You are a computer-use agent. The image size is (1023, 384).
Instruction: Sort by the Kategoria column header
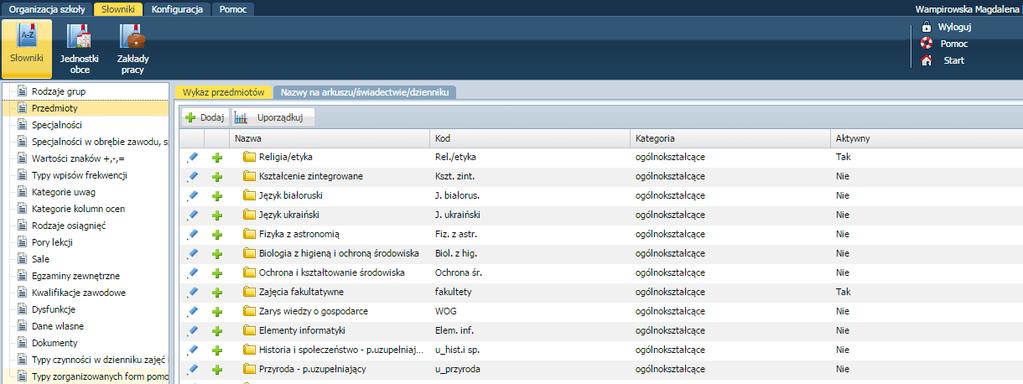tap(730, 139)
